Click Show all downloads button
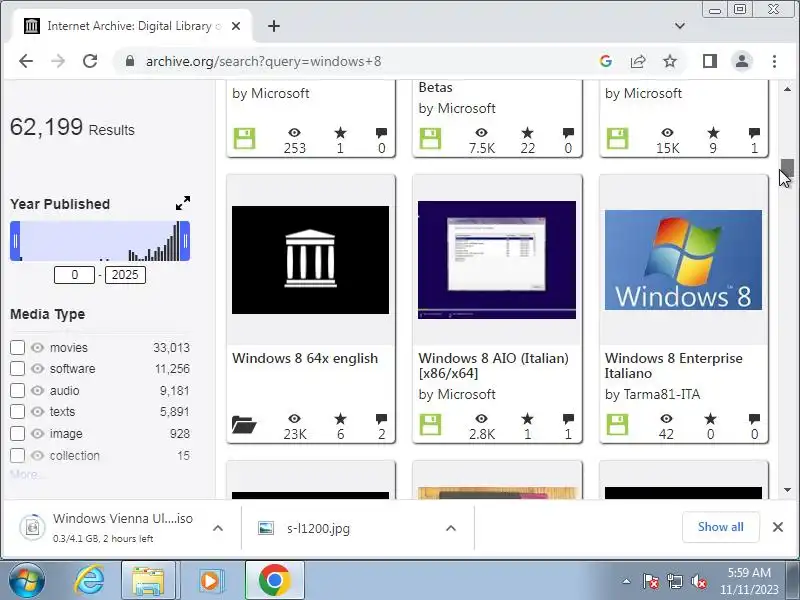Image resolution: width=800 pixels, height=600 pixels. pos(720,527)
